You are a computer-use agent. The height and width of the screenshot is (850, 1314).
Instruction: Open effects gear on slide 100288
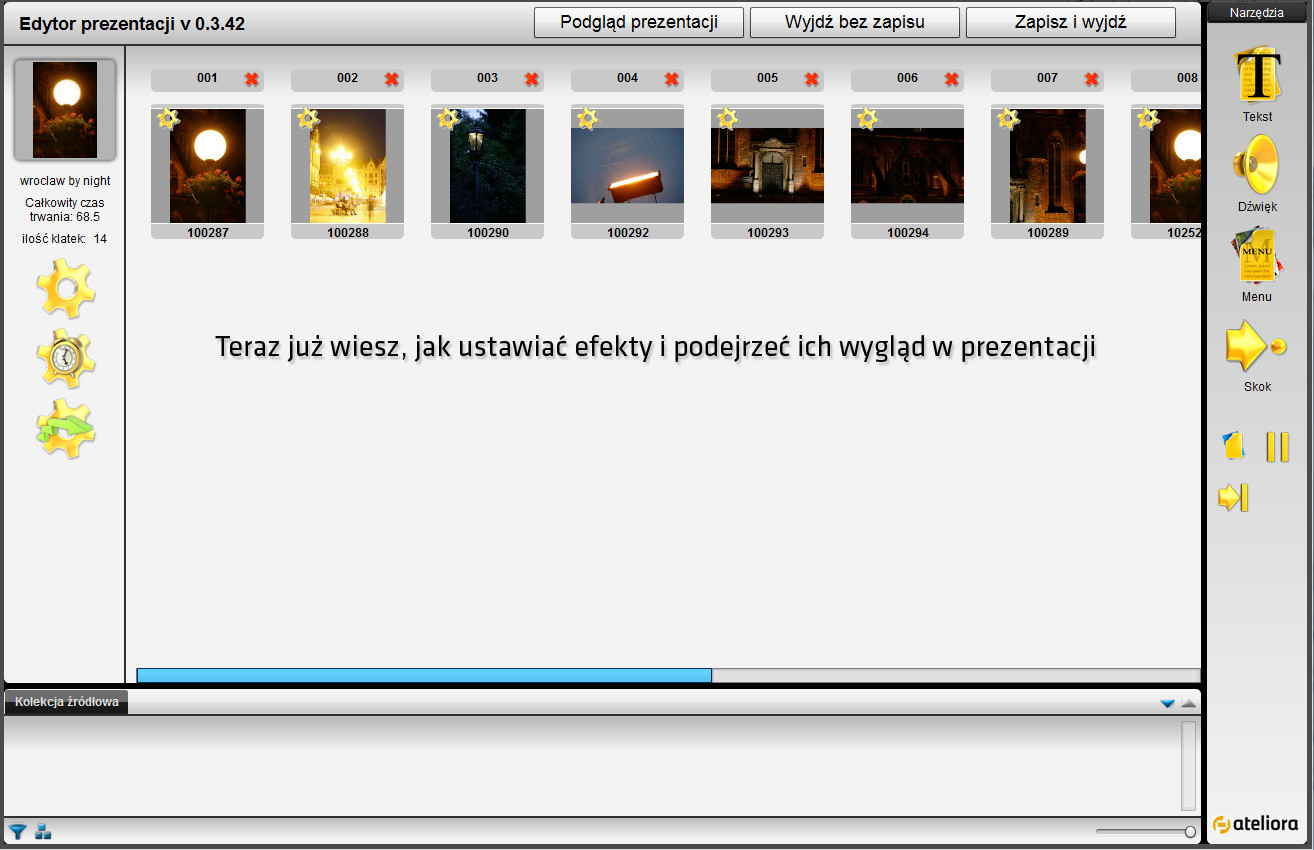coord(308,119)
